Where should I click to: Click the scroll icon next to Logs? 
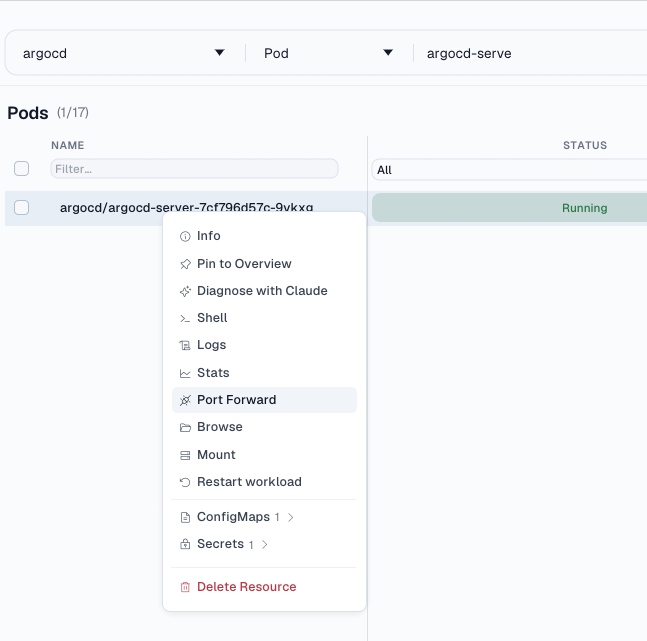185,345
